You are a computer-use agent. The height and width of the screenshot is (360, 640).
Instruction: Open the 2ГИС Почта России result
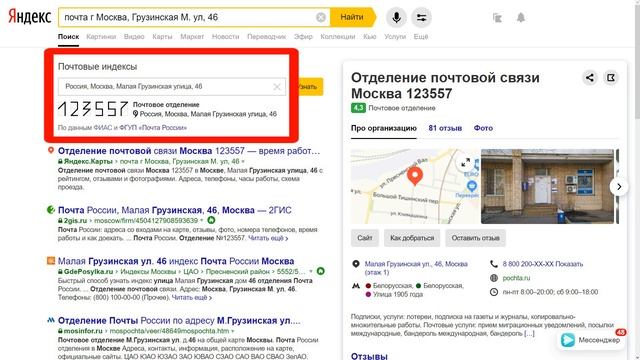tap(175, 210)
